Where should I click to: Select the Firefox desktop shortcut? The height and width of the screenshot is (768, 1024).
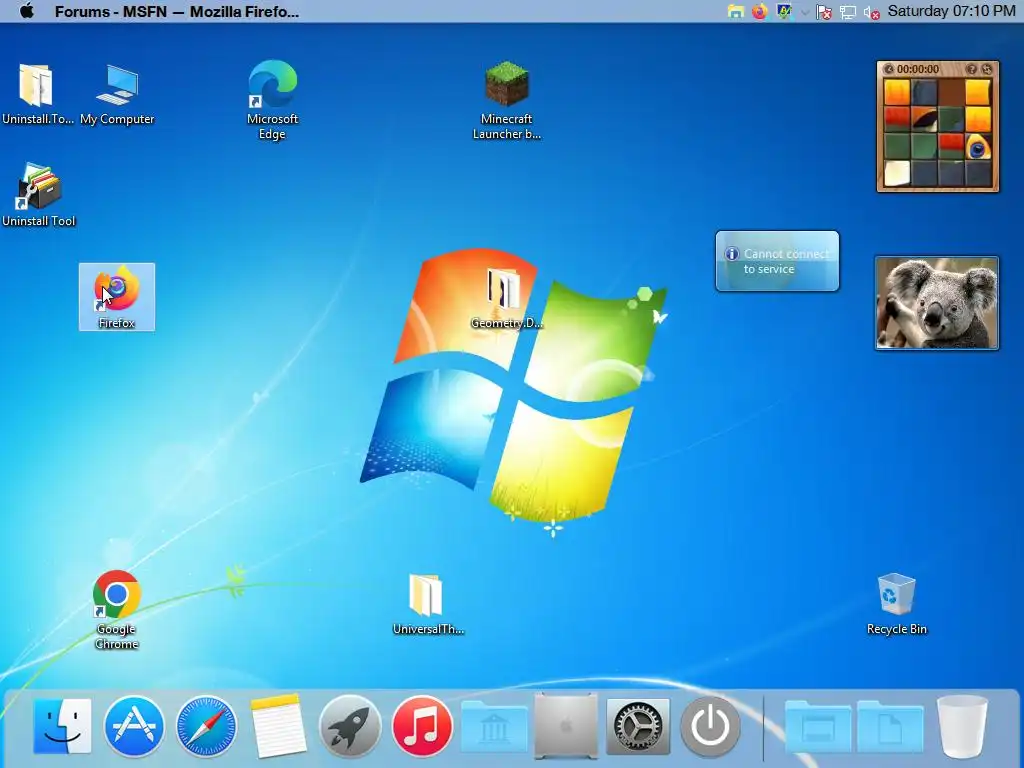[117, 297]
